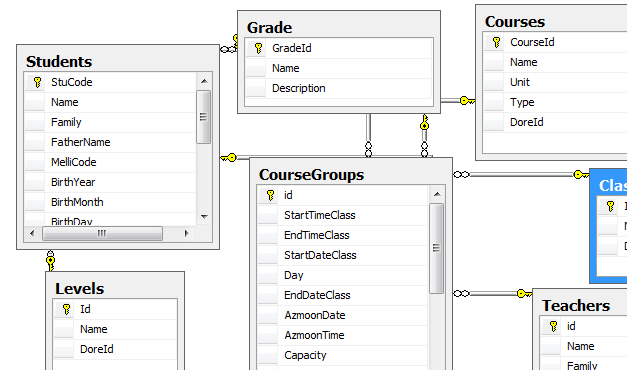Click the relationship key endpoint at Teachers table
Image resolution: width=627 pixels, height=370 pixels.
click(x=524, y=294)
